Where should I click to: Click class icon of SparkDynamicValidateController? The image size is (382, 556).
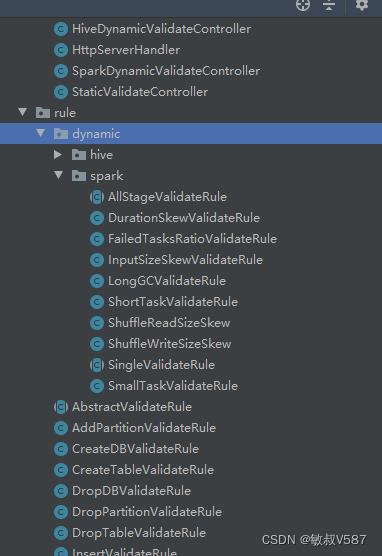tap(61, 71)
